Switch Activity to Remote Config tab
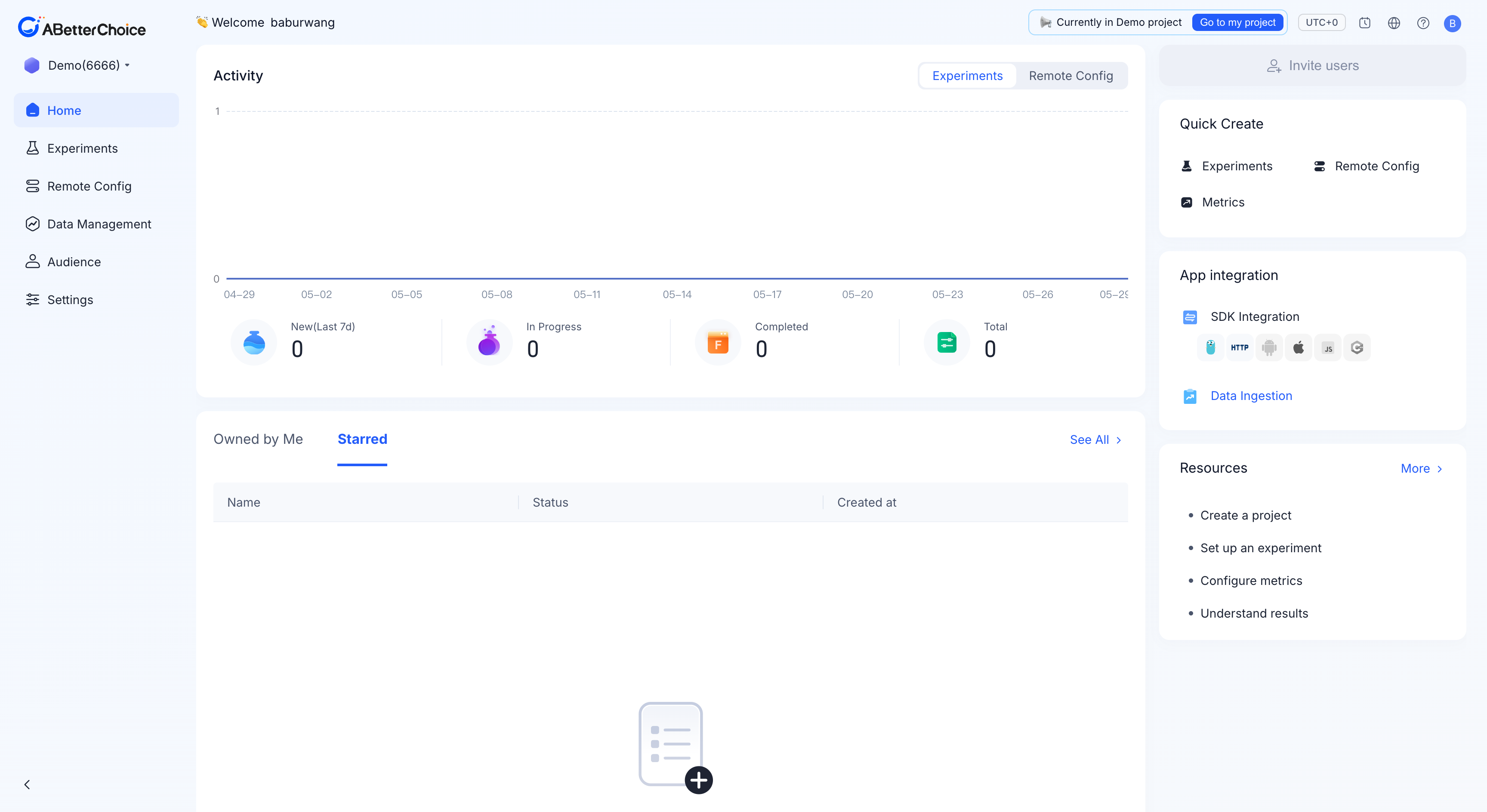Screen dimensions: 1487x812 pos(1071,76)
